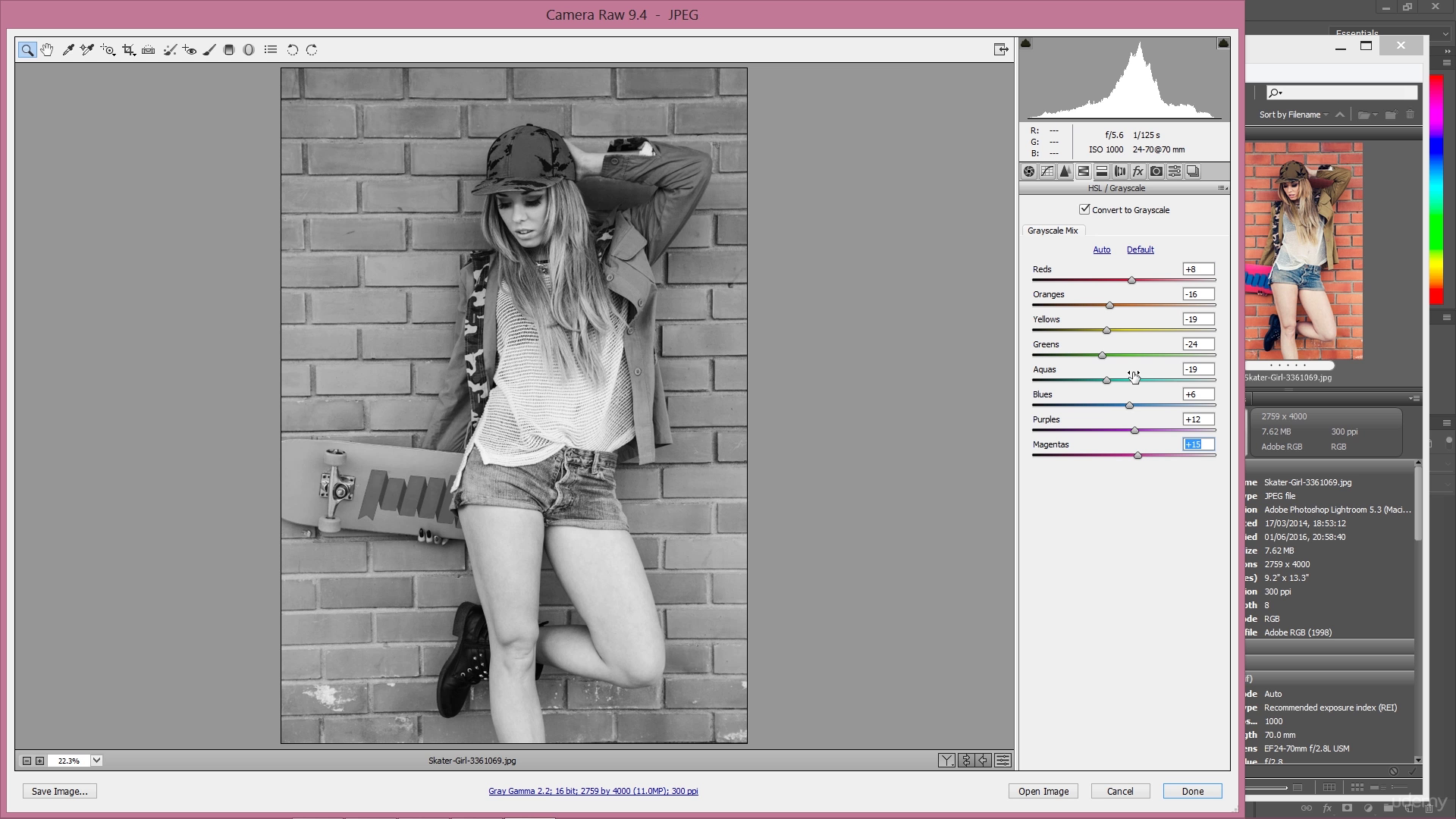Screen dimensions: 1456x819
Task: Pick the Red Eye Removal tool
Action: tap(190, 50)
